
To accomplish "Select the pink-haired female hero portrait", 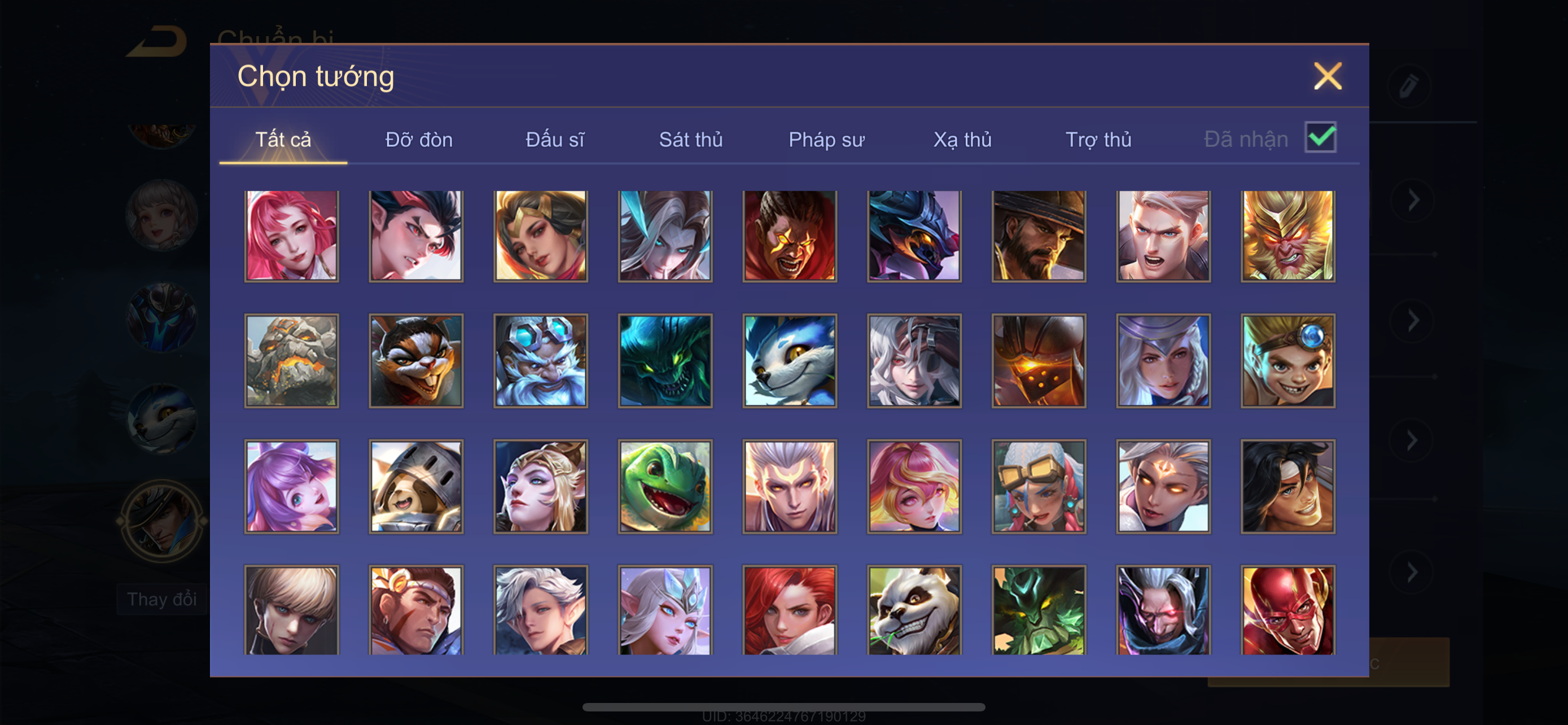I will [x=292, y=235].
